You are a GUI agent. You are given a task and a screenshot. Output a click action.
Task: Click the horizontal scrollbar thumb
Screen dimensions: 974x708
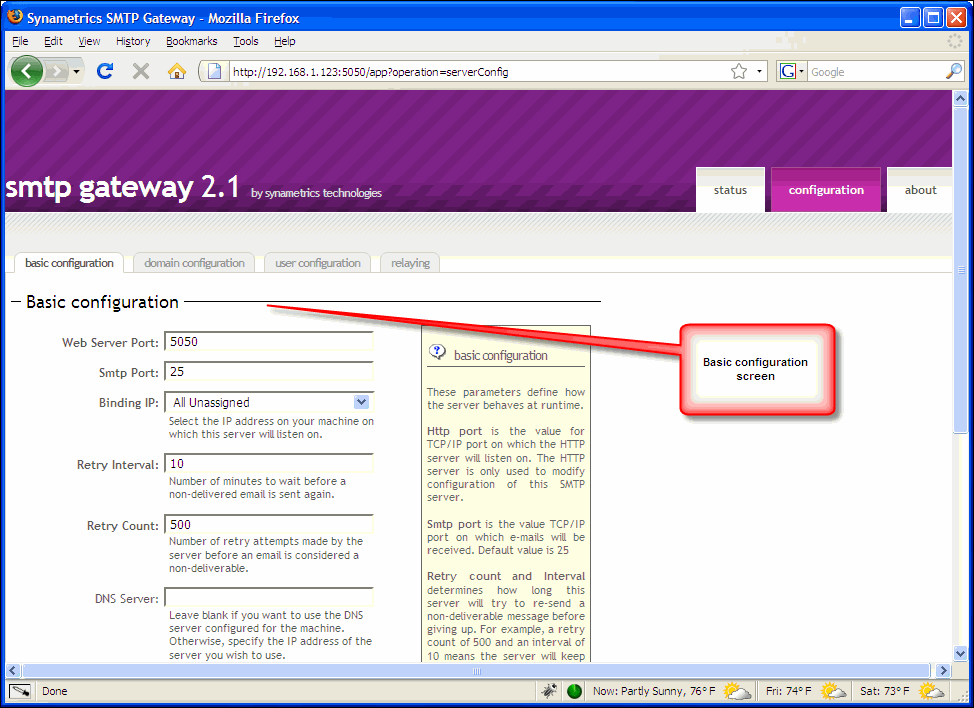476,670
